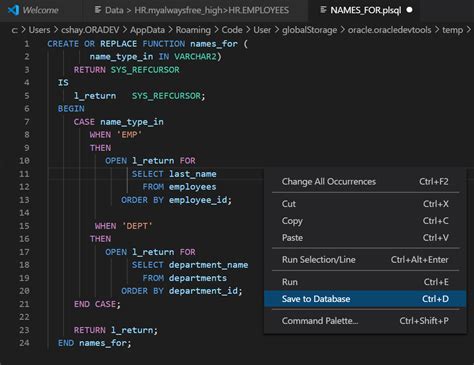Click the file icon on the NAMES_FOR.plsql tab
474x365 pixels.
(x=323, y=10)
